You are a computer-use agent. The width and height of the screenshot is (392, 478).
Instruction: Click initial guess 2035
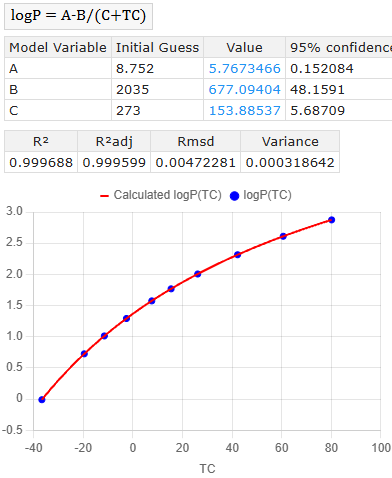(132, 90)
